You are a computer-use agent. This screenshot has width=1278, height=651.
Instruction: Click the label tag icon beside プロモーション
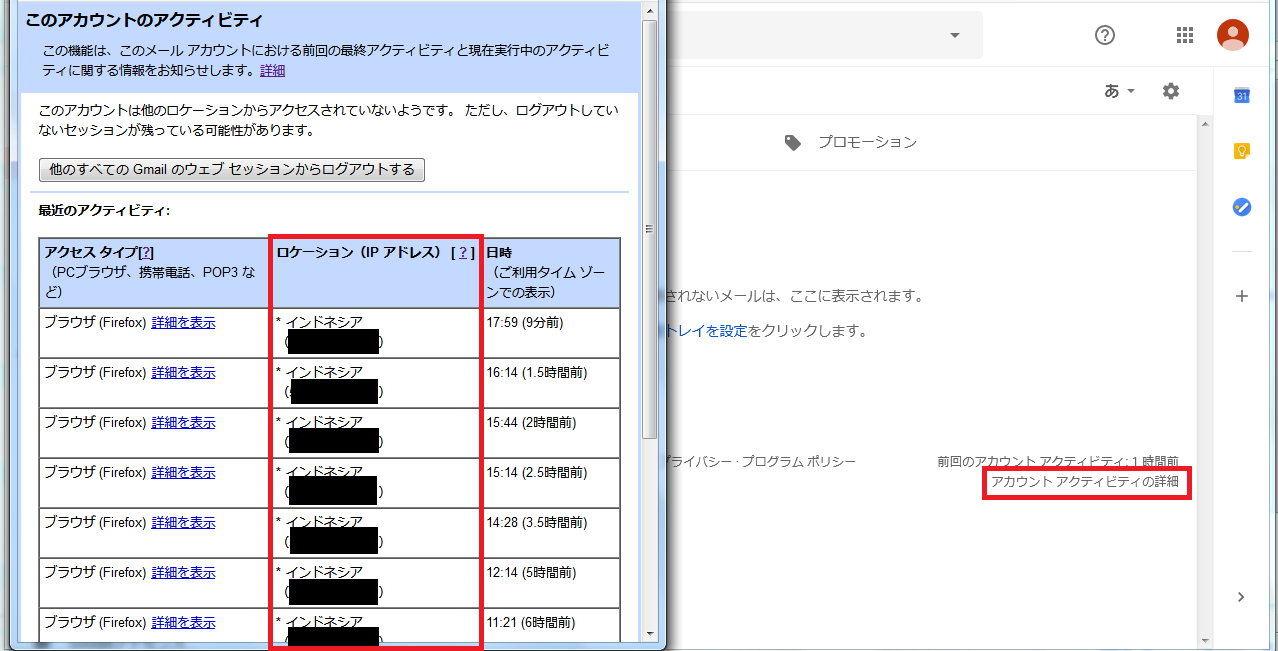click(x=792, y=141)
